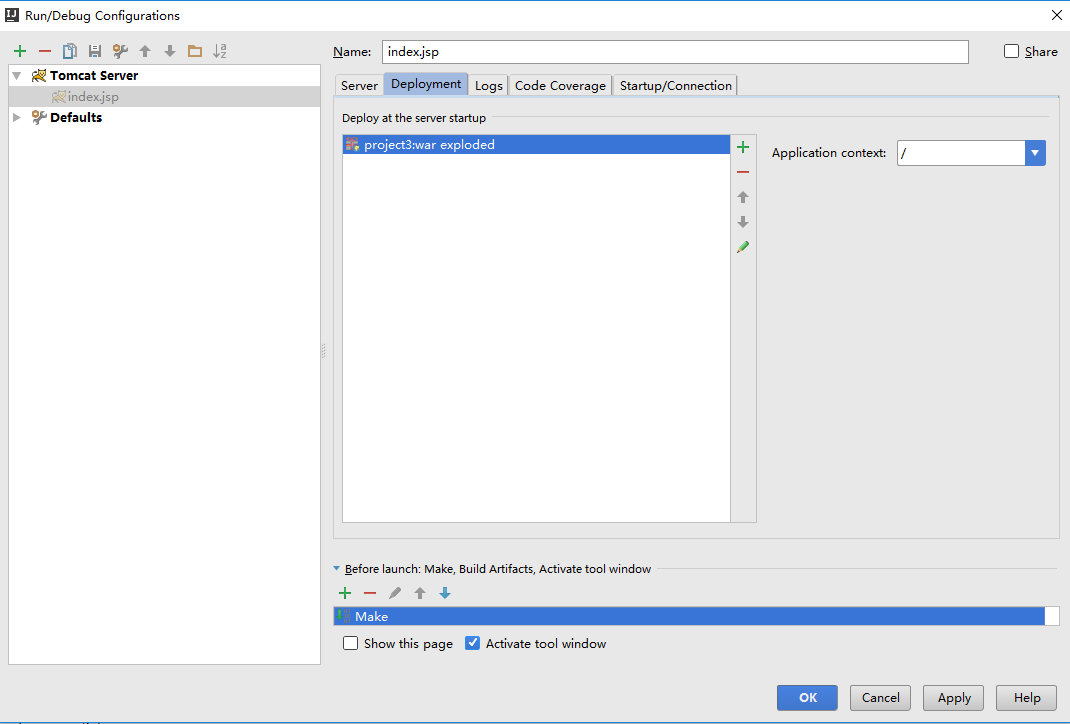Select the Deployment tab

(426, 84)
